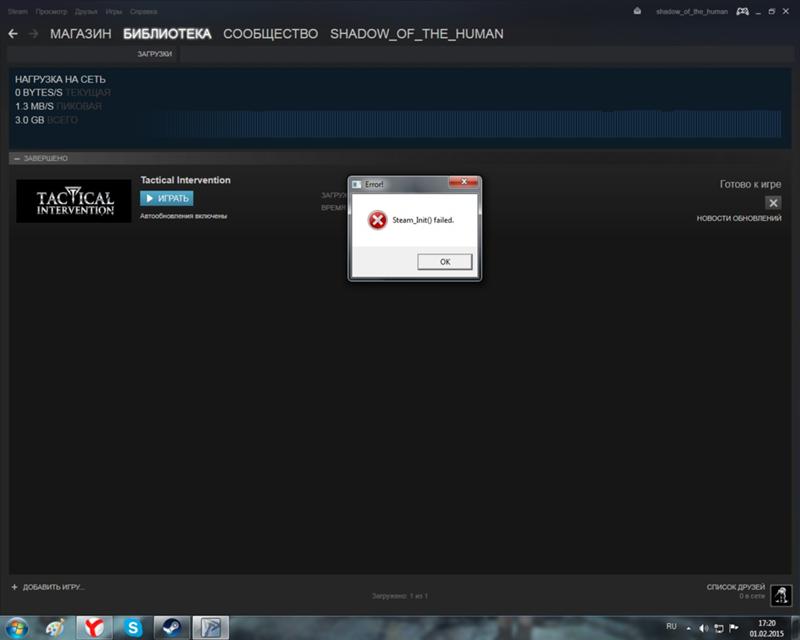Click the Steam_Init() failed message text
Image resolution: width=800 pixels, height=640 pixels.
pyautogui.click(x=422, y=220)
